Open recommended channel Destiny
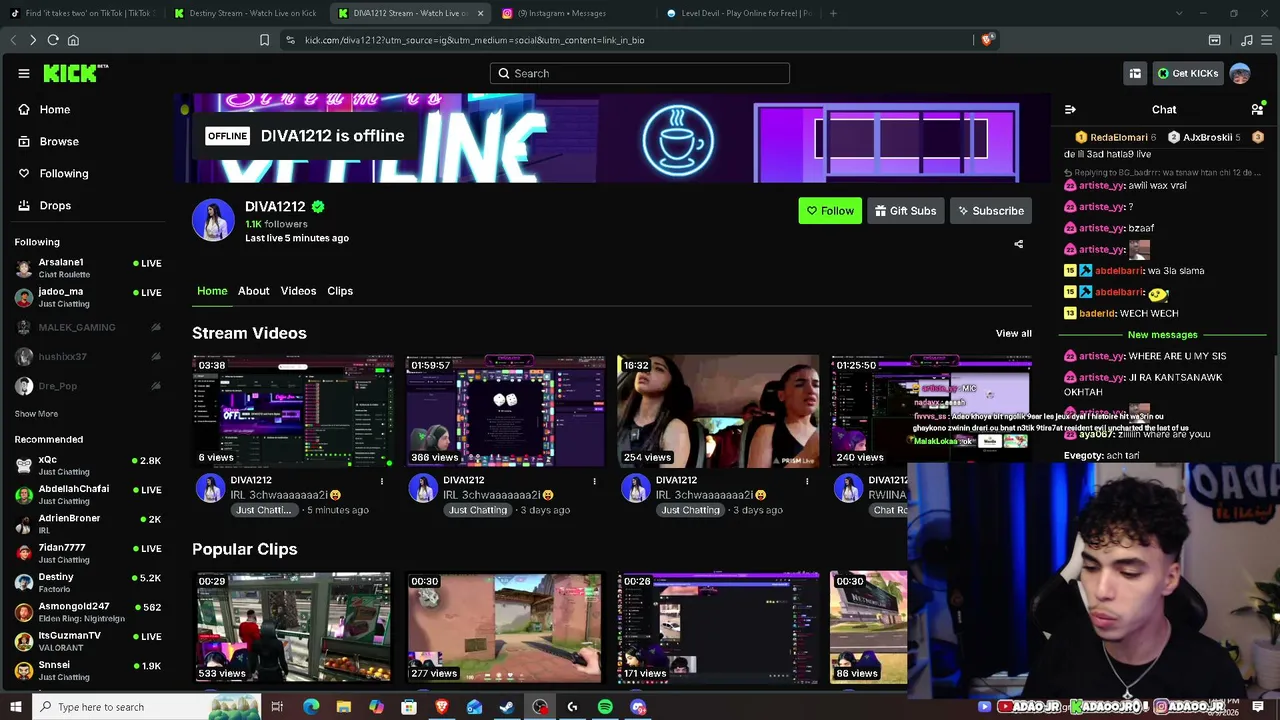This screenshot has width=1280, height=720. pyautogui.click(x=88, y=582)
